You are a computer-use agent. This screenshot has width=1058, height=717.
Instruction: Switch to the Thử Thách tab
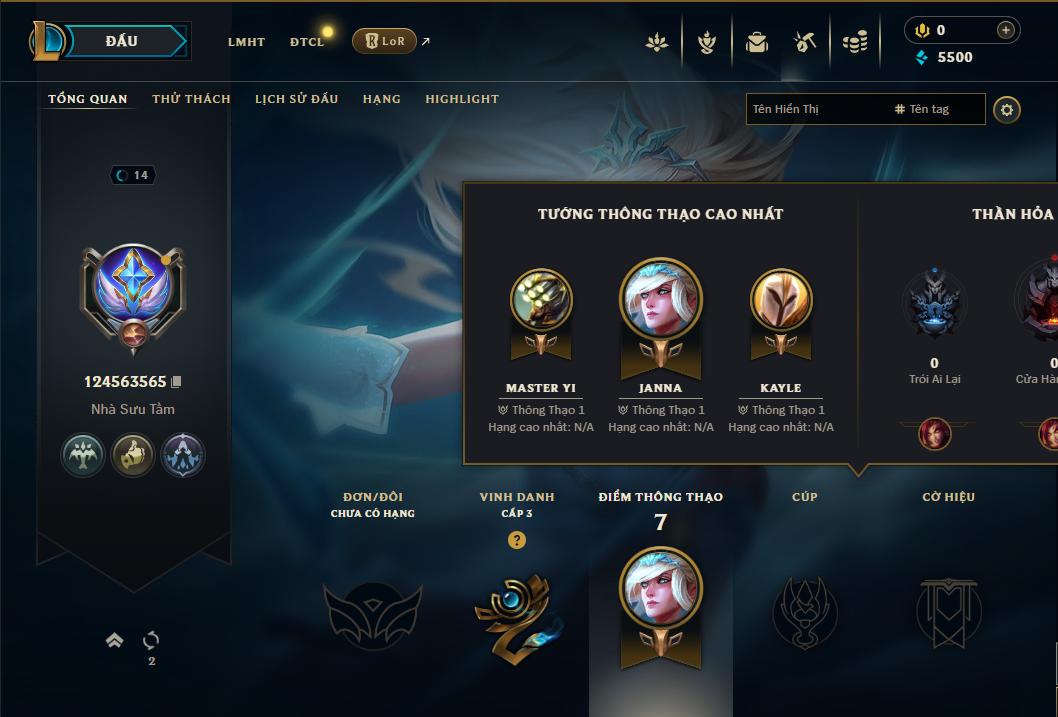[191, 98]
